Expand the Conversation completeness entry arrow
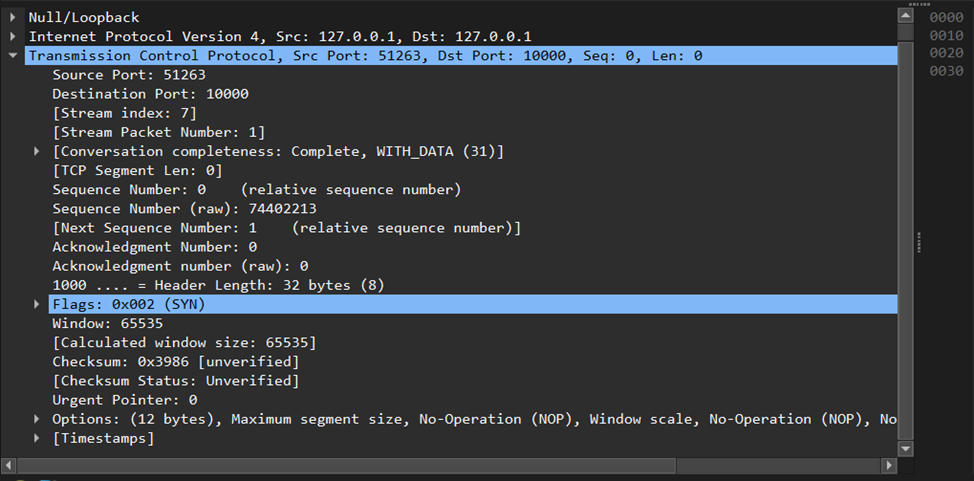 (x=37, y=151)
